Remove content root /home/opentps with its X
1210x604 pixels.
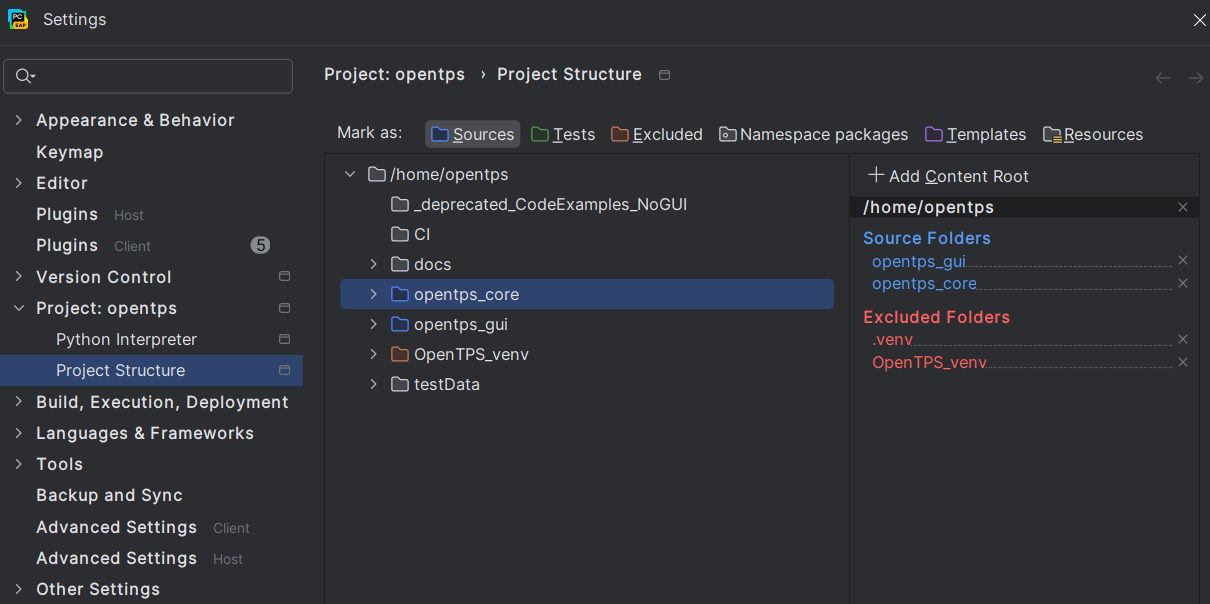click(1183, 207)
